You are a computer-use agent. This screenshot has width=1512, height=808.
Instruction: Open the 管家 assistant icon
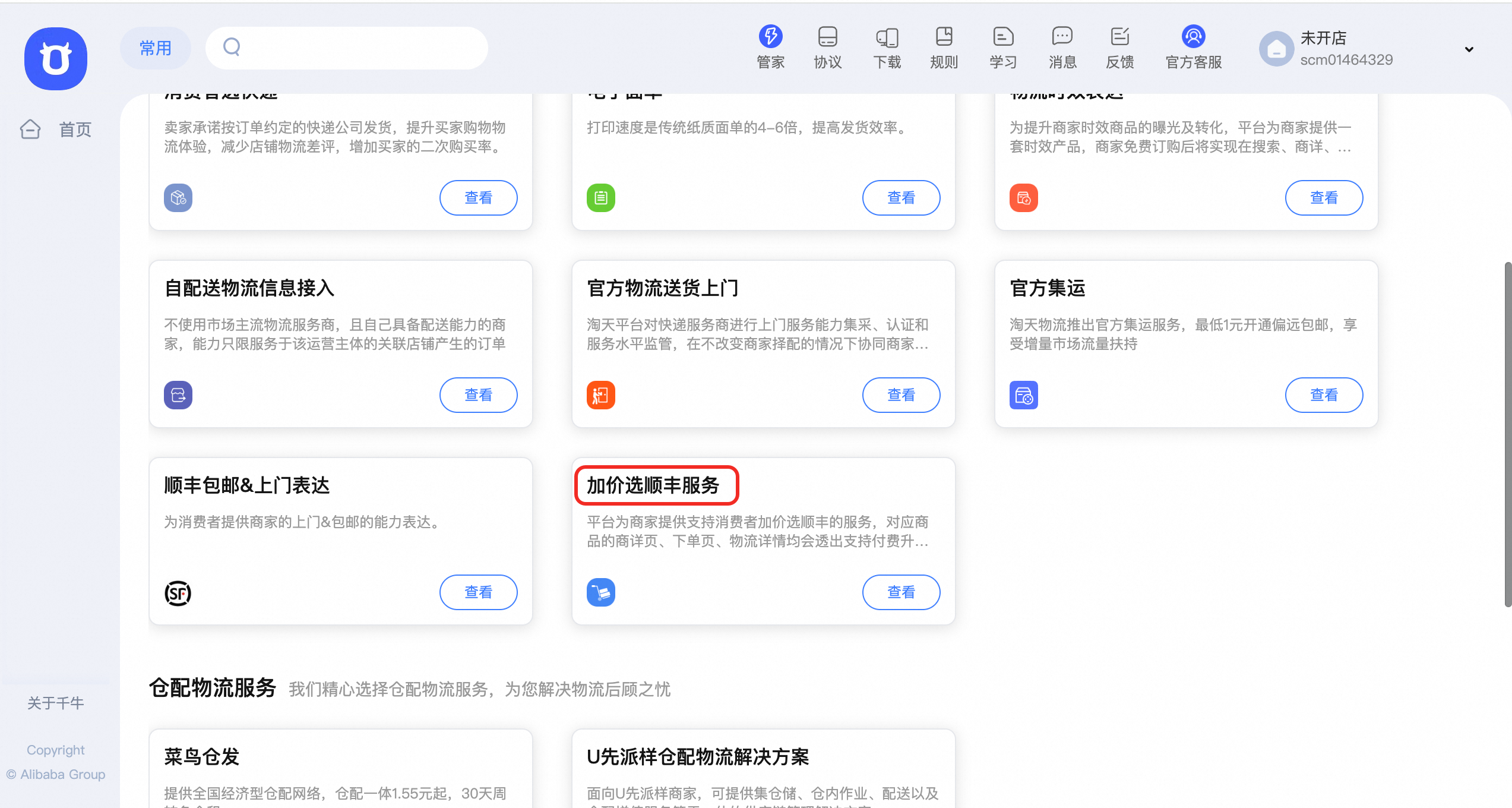[770, 36]
